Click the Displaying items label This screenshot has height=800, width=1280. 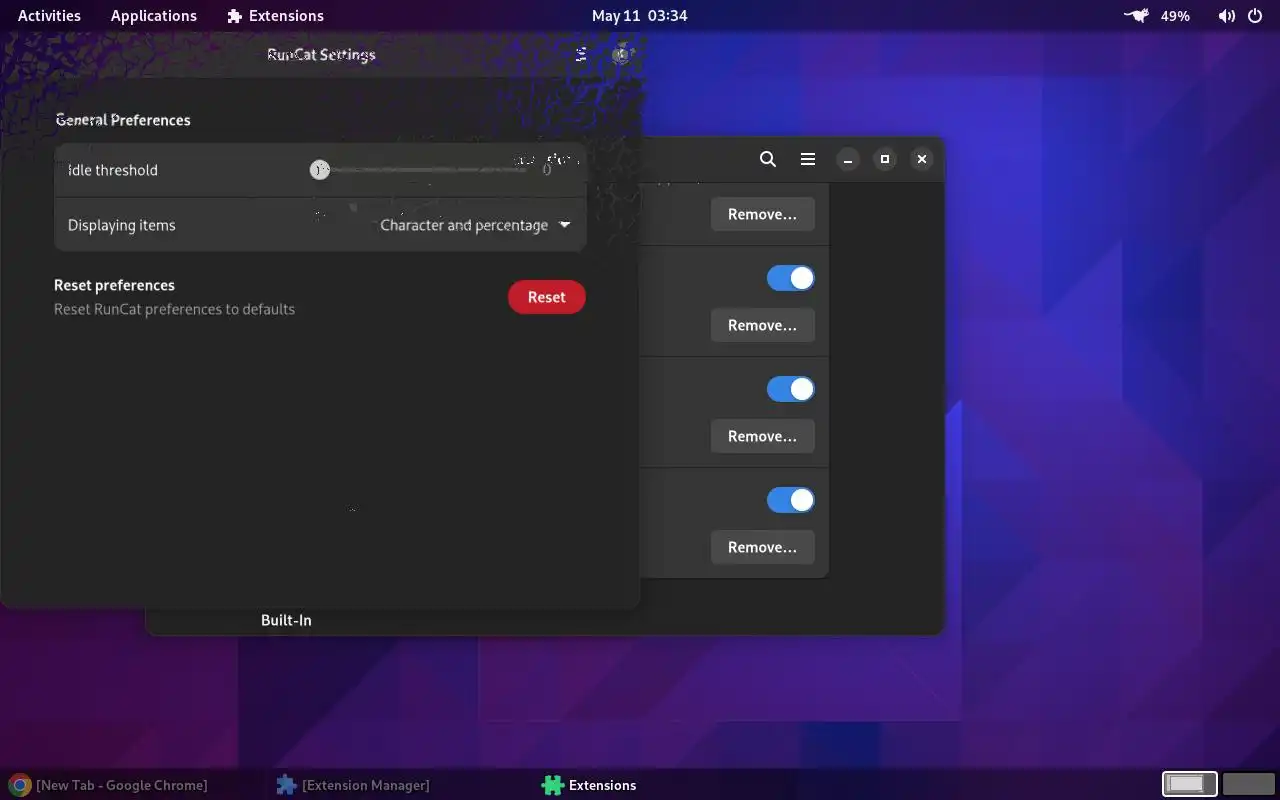122,225
